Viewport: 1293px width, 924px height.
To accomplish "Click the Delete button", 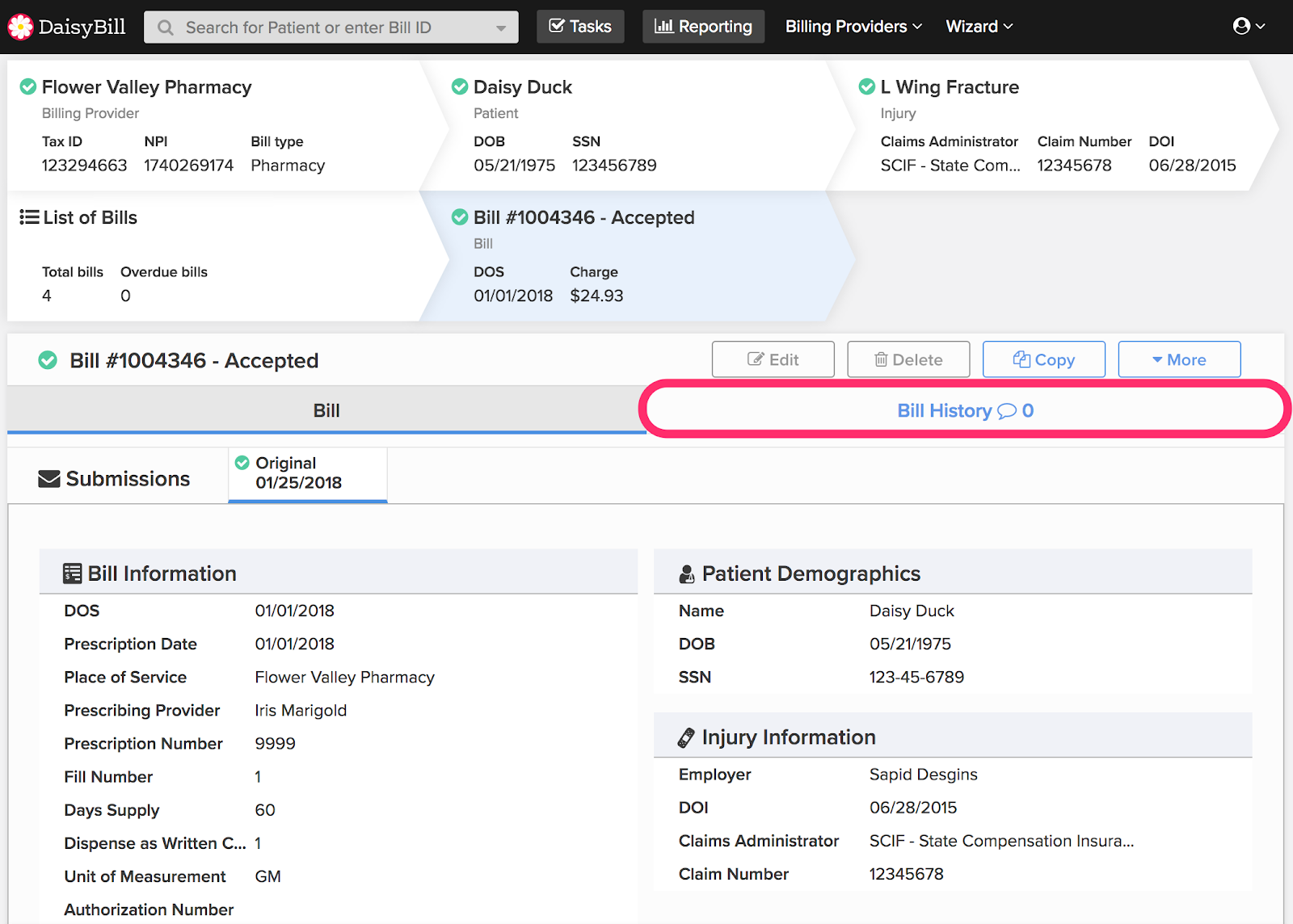I will [x=908, y=359].
